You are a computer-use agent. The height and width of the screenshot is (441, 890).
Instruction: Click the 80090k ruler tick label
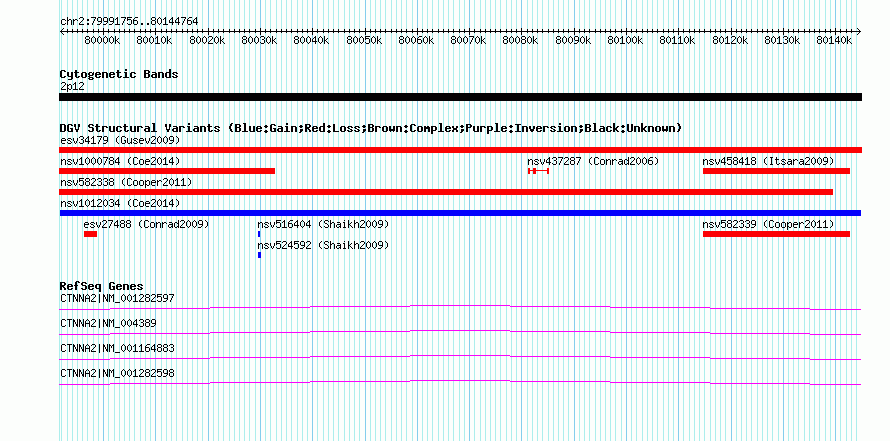pyautogui.click(x=573, y=40)
